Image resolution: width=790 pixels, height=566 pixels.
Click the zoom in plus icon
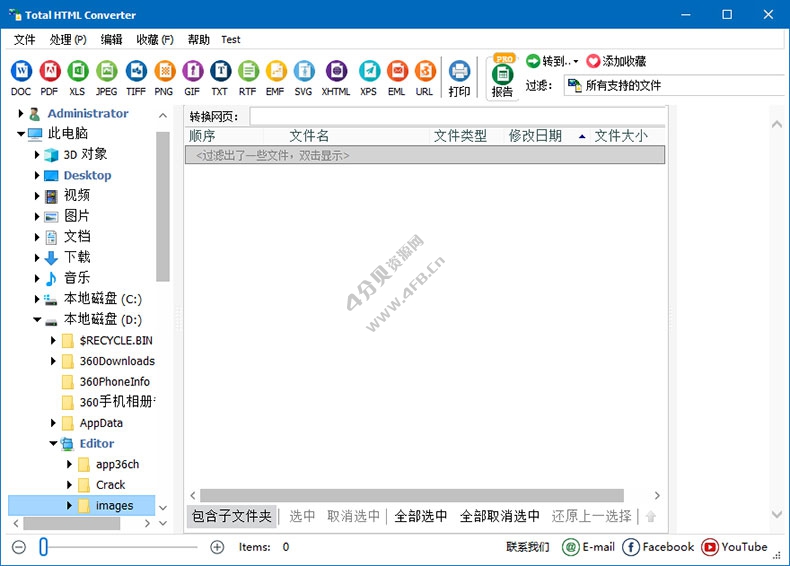tap(217, 547)
